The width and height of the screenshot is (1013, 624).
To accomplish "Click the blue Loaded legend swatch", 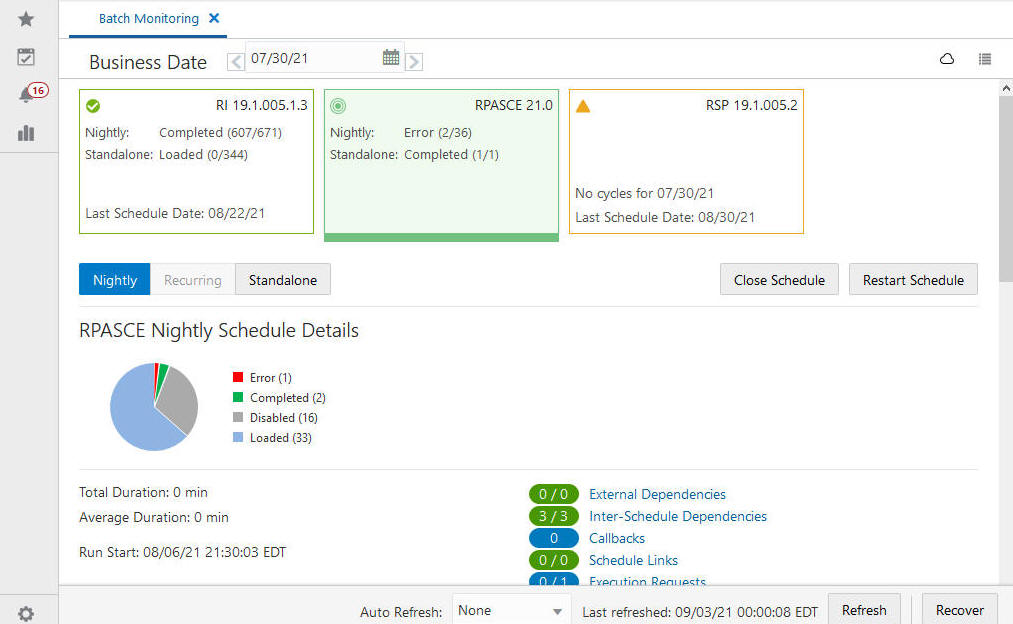I will click(238, 437).
